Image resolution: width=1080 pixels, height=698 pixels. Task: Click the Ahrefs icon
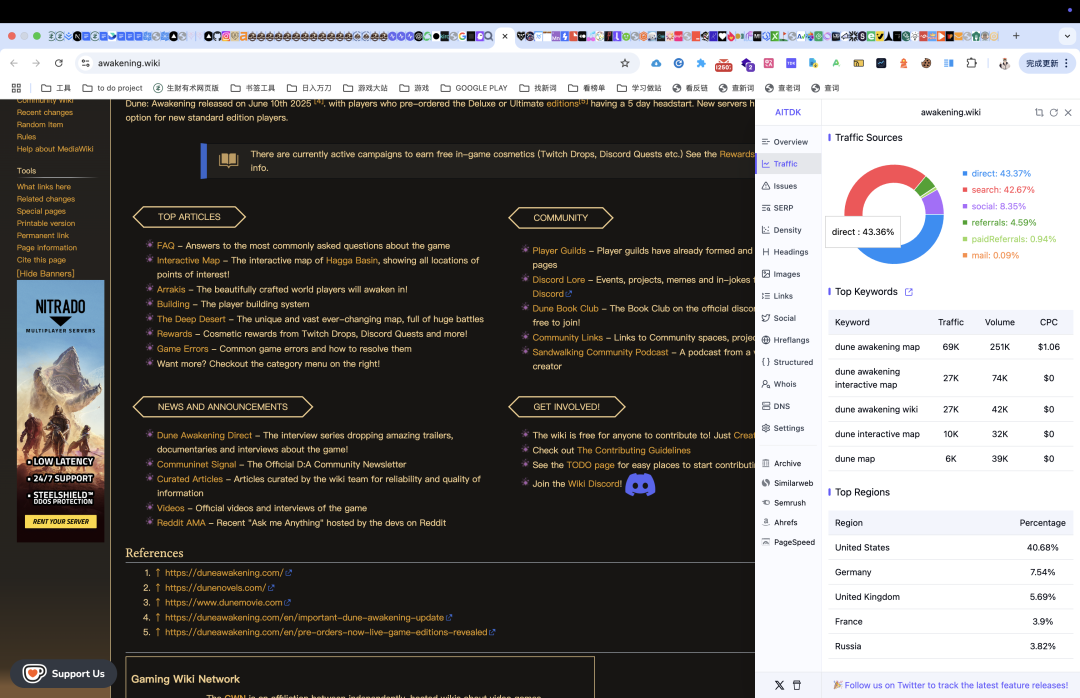click(766, 522)
